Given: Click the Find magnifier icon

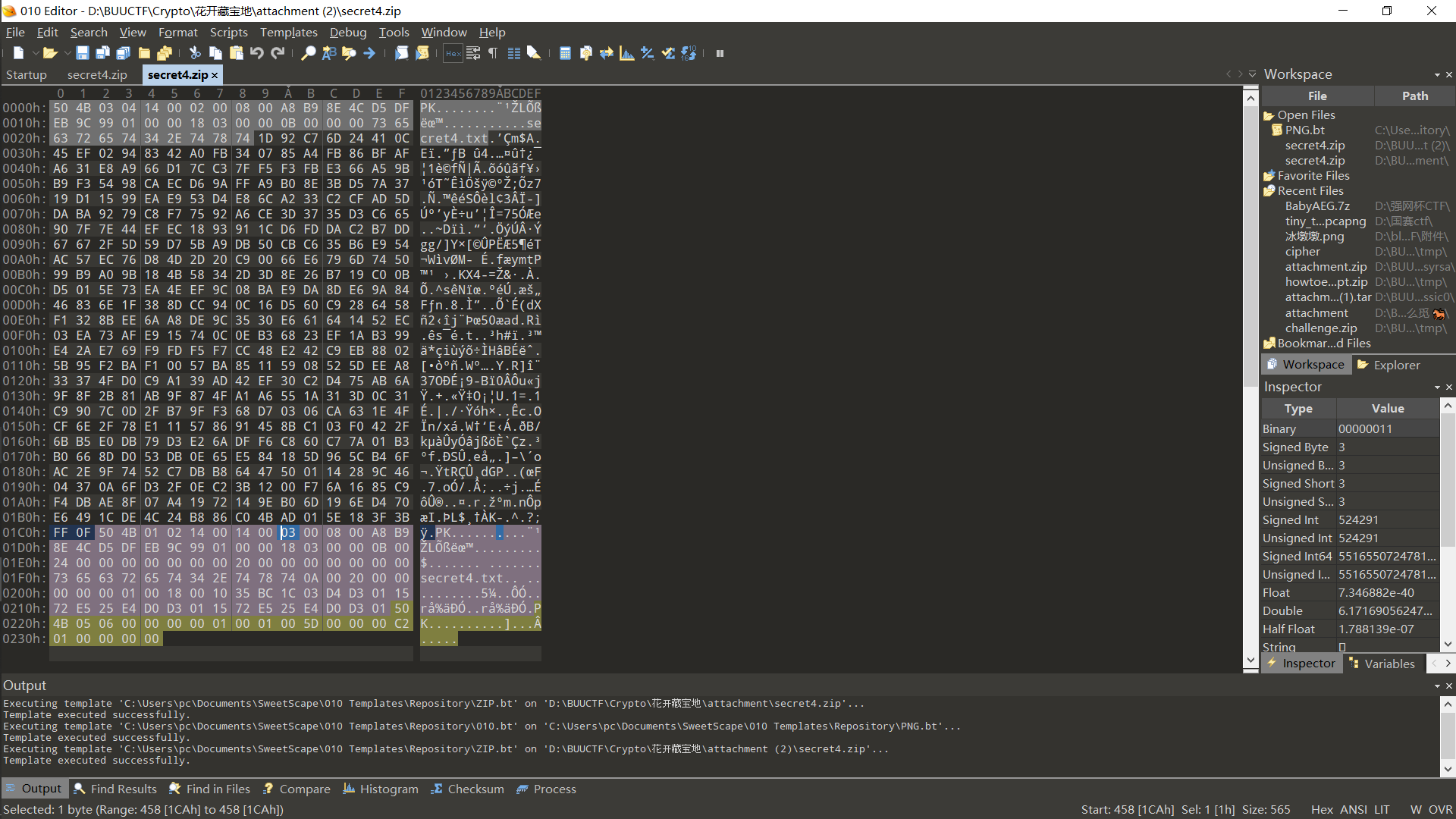Looking at the screenshot, I should (x=309, y=53).
